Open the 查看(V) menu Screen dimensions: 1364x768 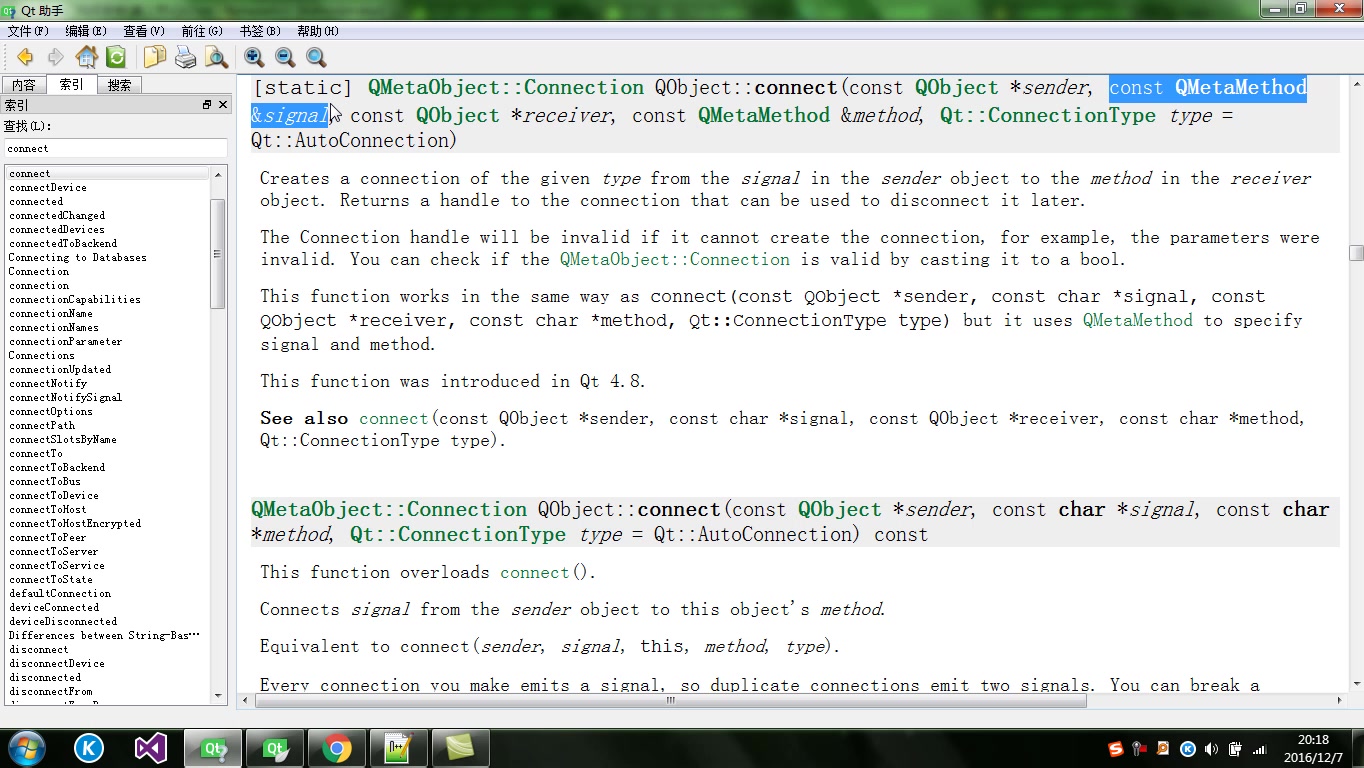pos(144,31)
